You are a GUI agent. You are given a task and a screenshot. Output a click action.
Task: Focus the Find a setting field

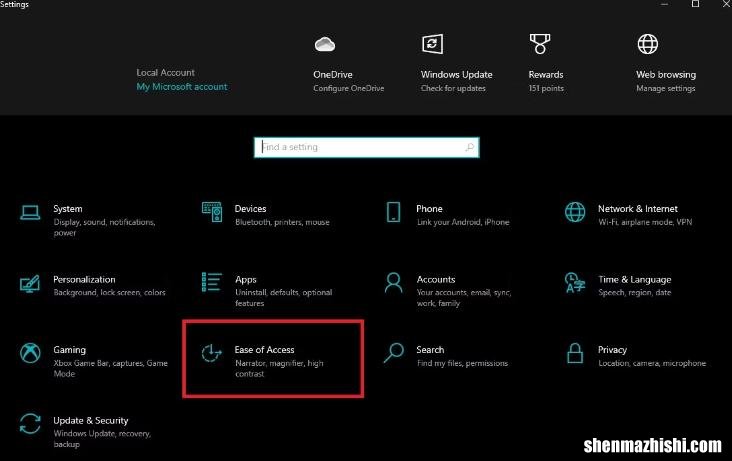click(x=366, y=147)
